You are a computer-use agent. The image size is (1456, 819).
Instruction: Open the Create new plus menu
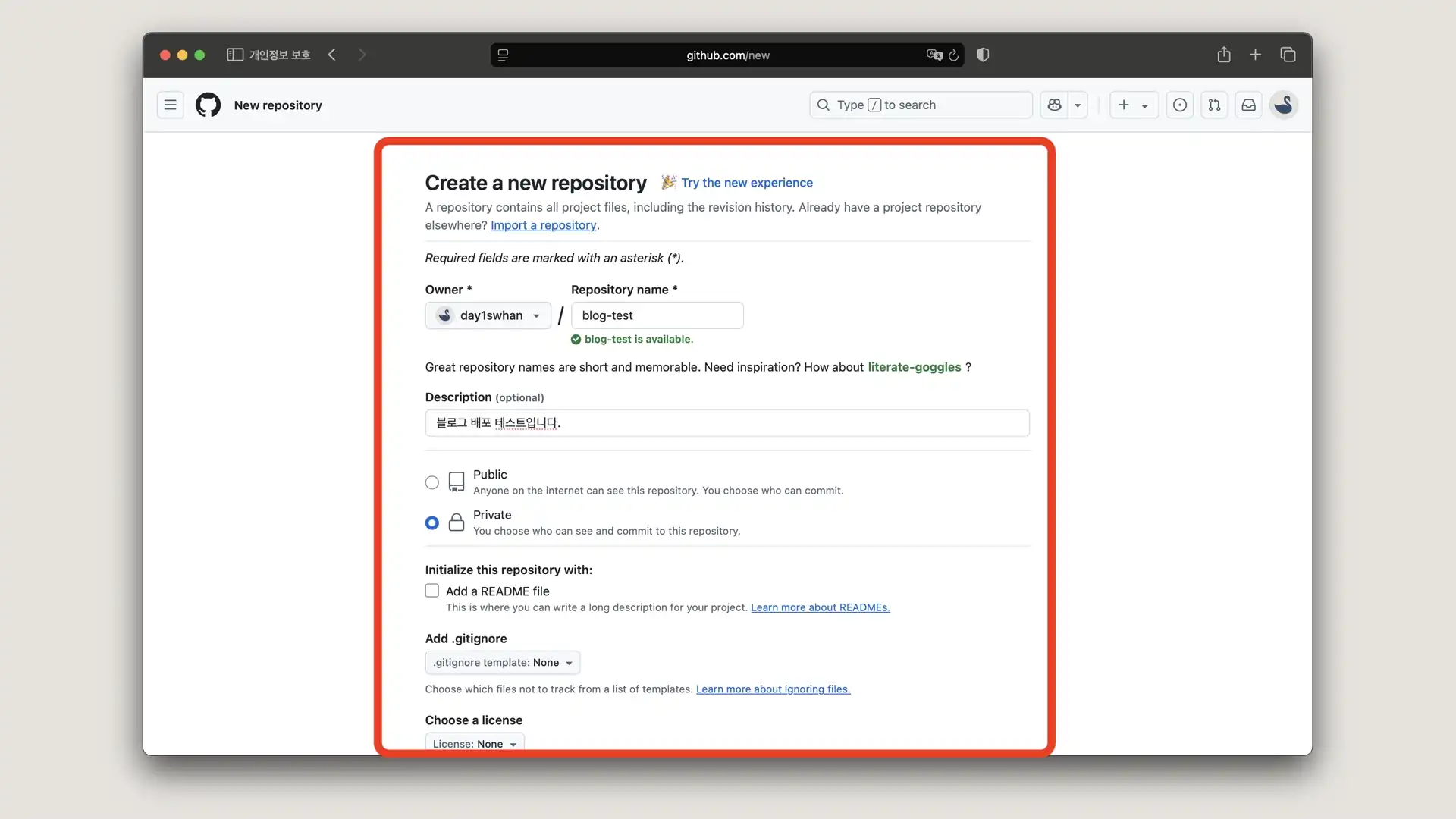1134,105
